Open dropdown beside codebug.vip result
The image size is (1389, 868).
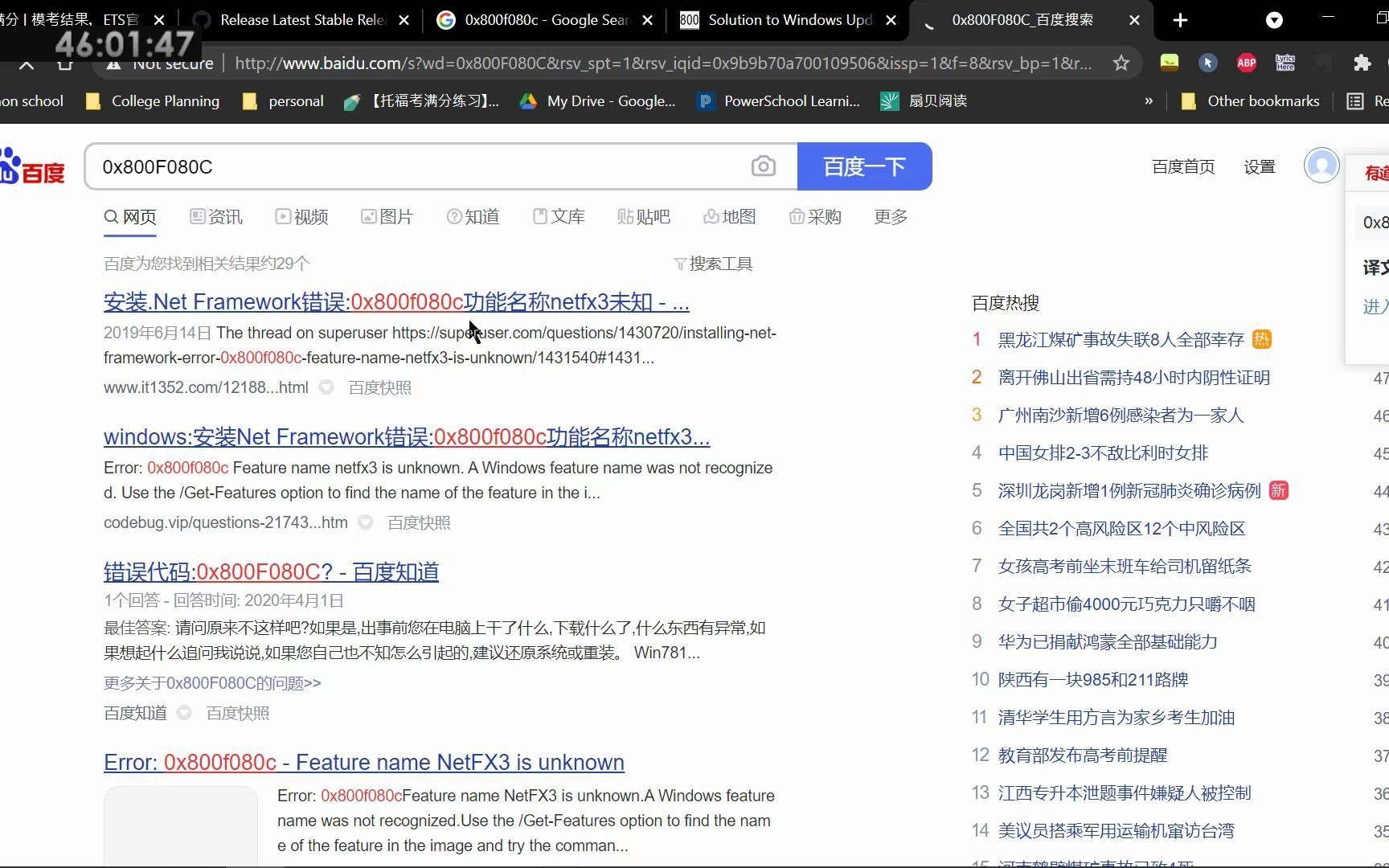click(366, 522)
